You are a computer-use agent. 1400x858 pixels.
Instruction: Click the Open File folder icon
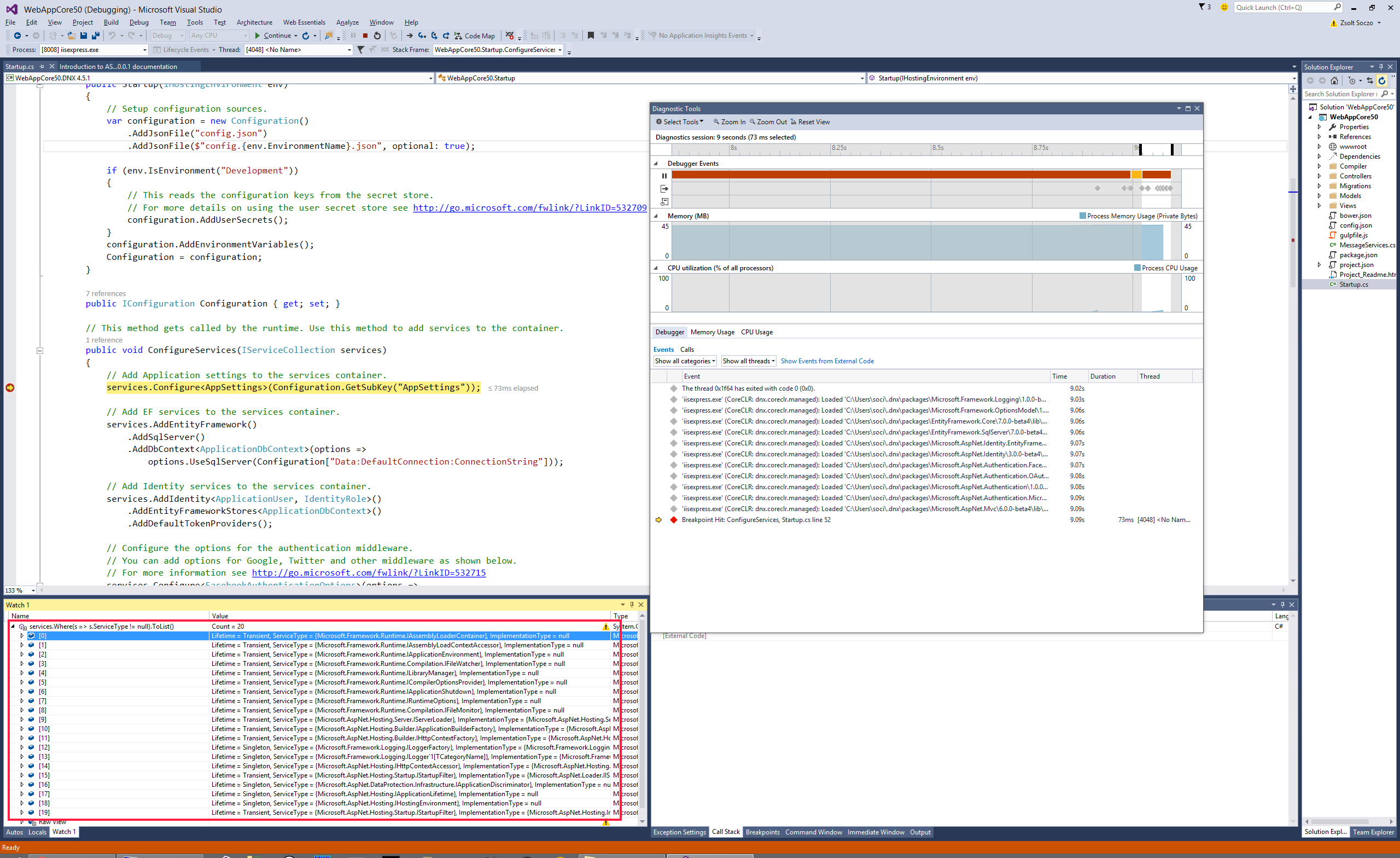pyautogui.click(x=71, y=36)
